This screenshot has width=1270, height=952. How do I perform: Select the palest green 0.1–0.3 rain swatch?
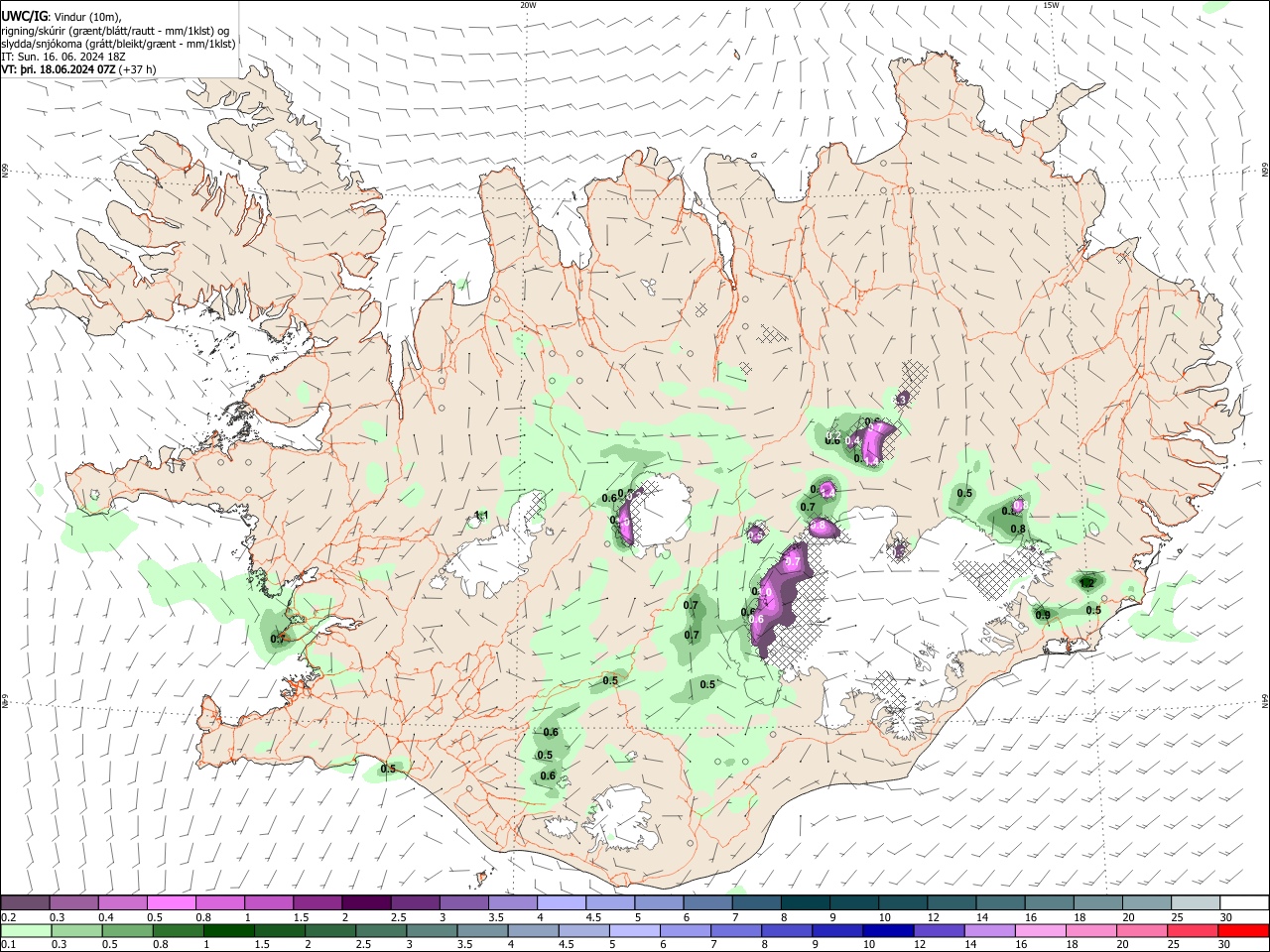(26, 931)
